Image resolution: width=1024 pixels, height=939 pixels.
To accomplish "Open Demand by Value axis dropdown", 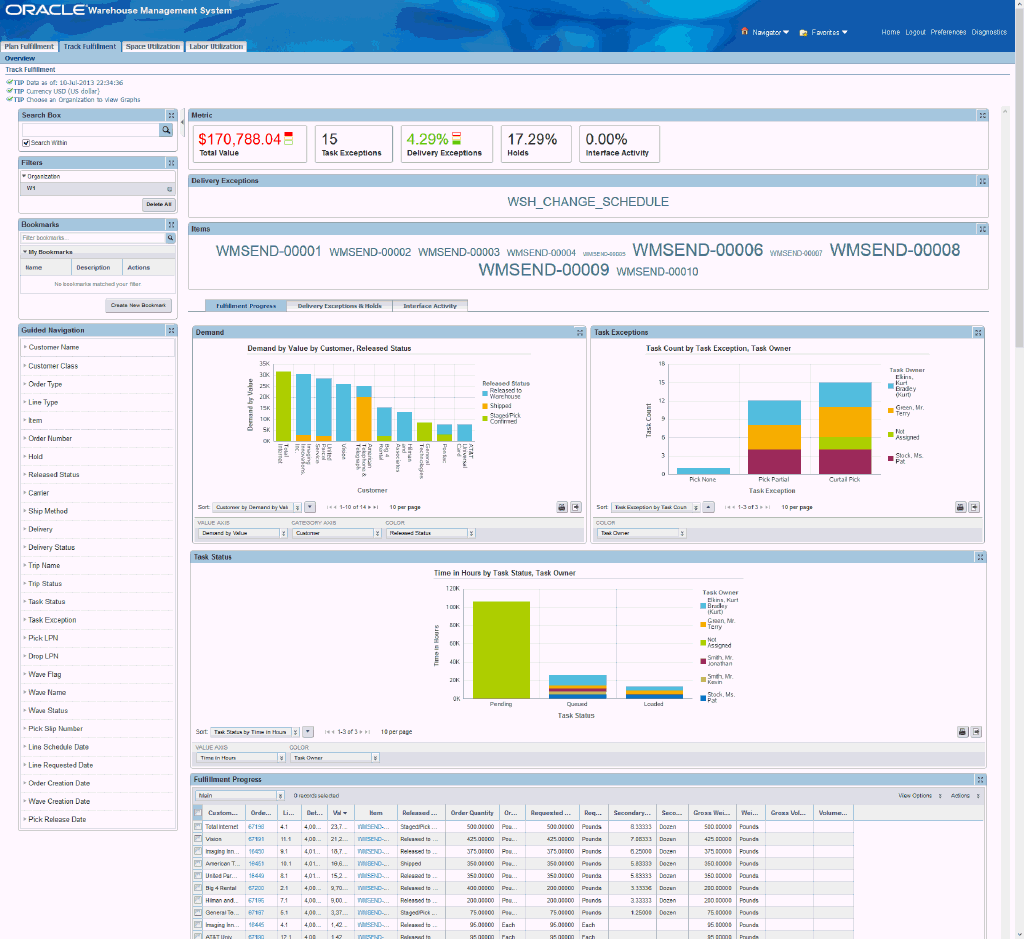I will point(242,533).
